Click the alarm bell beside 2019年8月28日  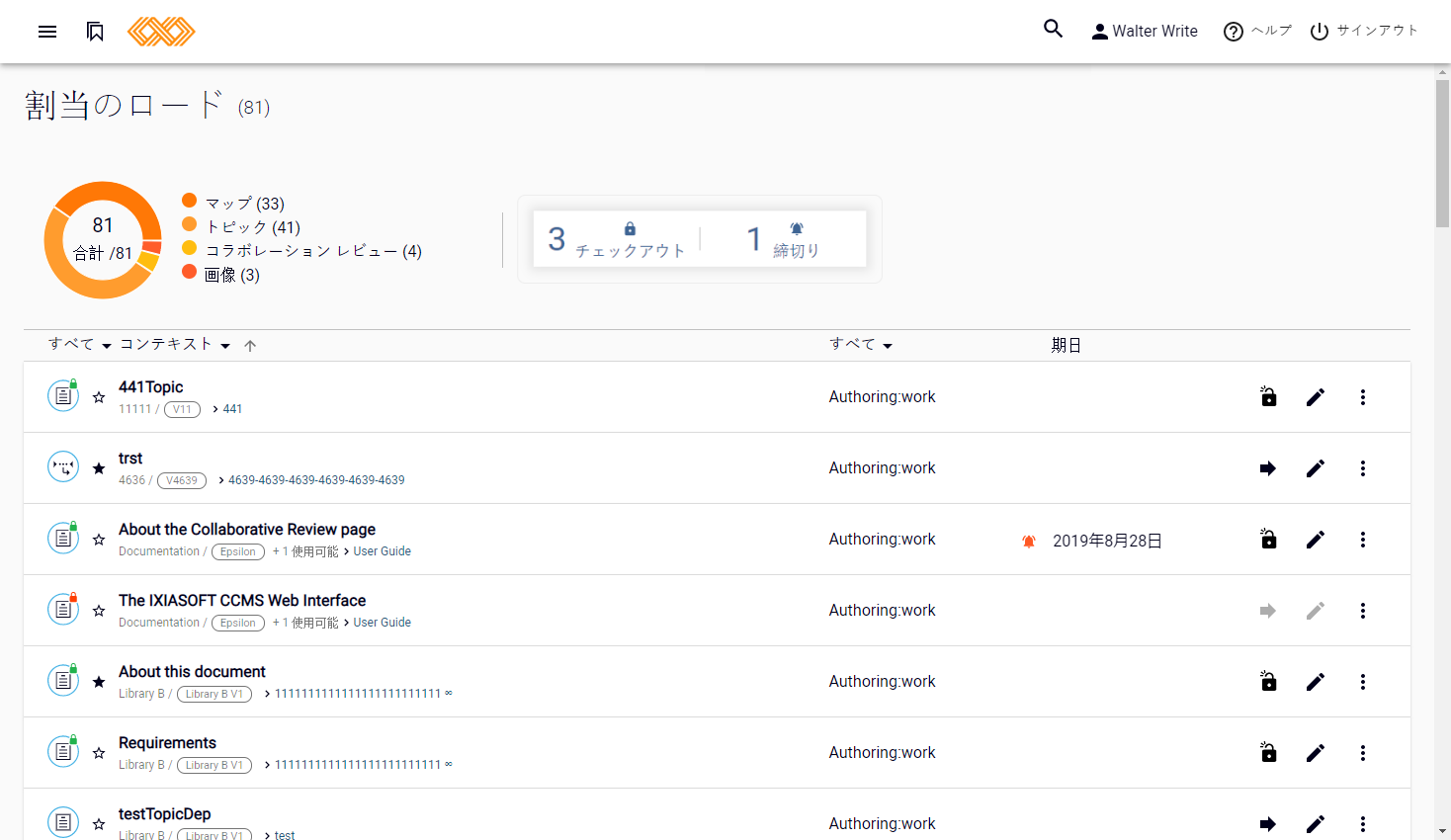click(x=1029, y=541)
